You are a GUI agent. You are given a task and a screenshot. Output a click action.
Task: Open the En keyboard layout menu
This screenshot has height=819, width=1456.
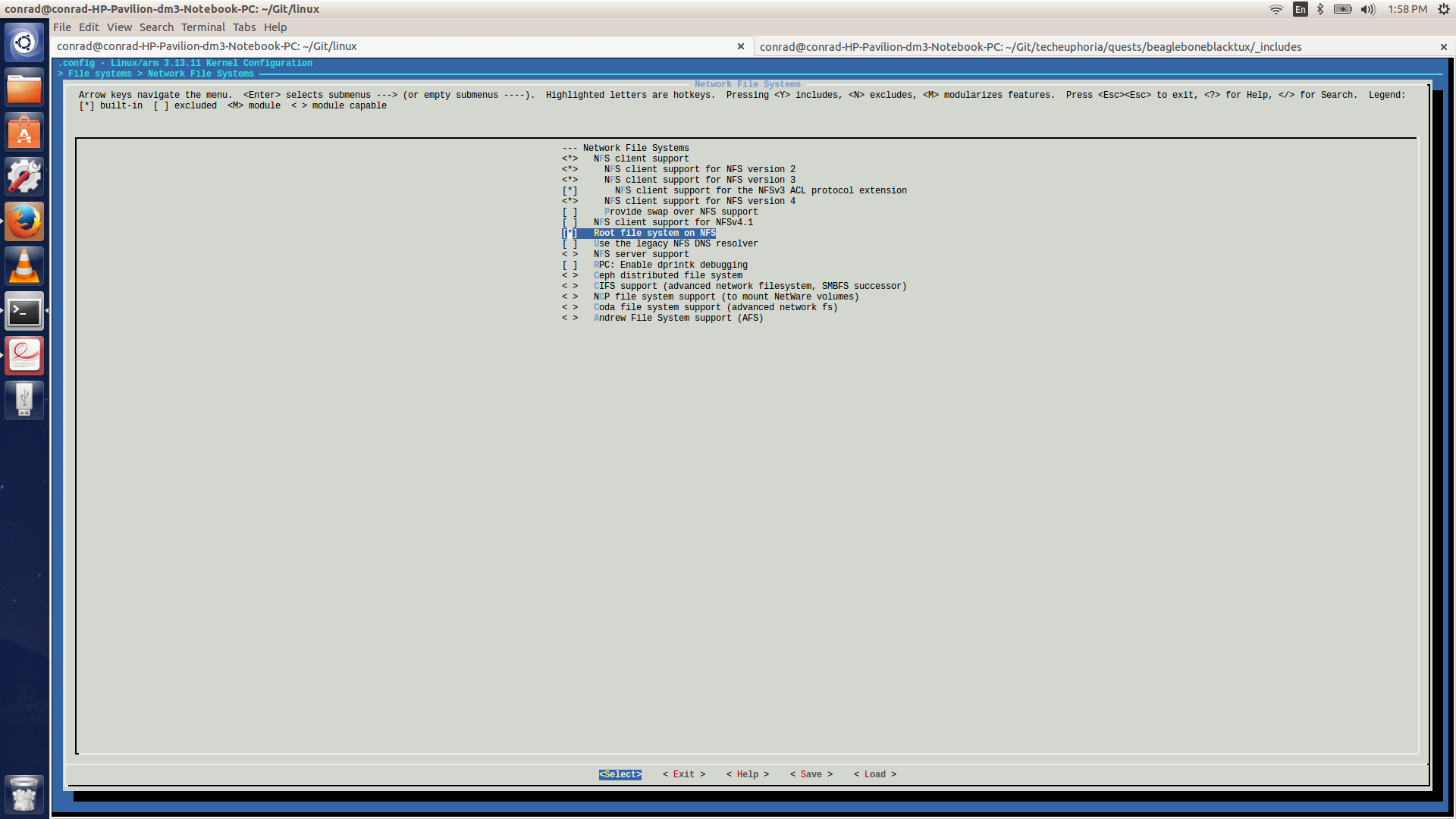[x=1299, y=9]
